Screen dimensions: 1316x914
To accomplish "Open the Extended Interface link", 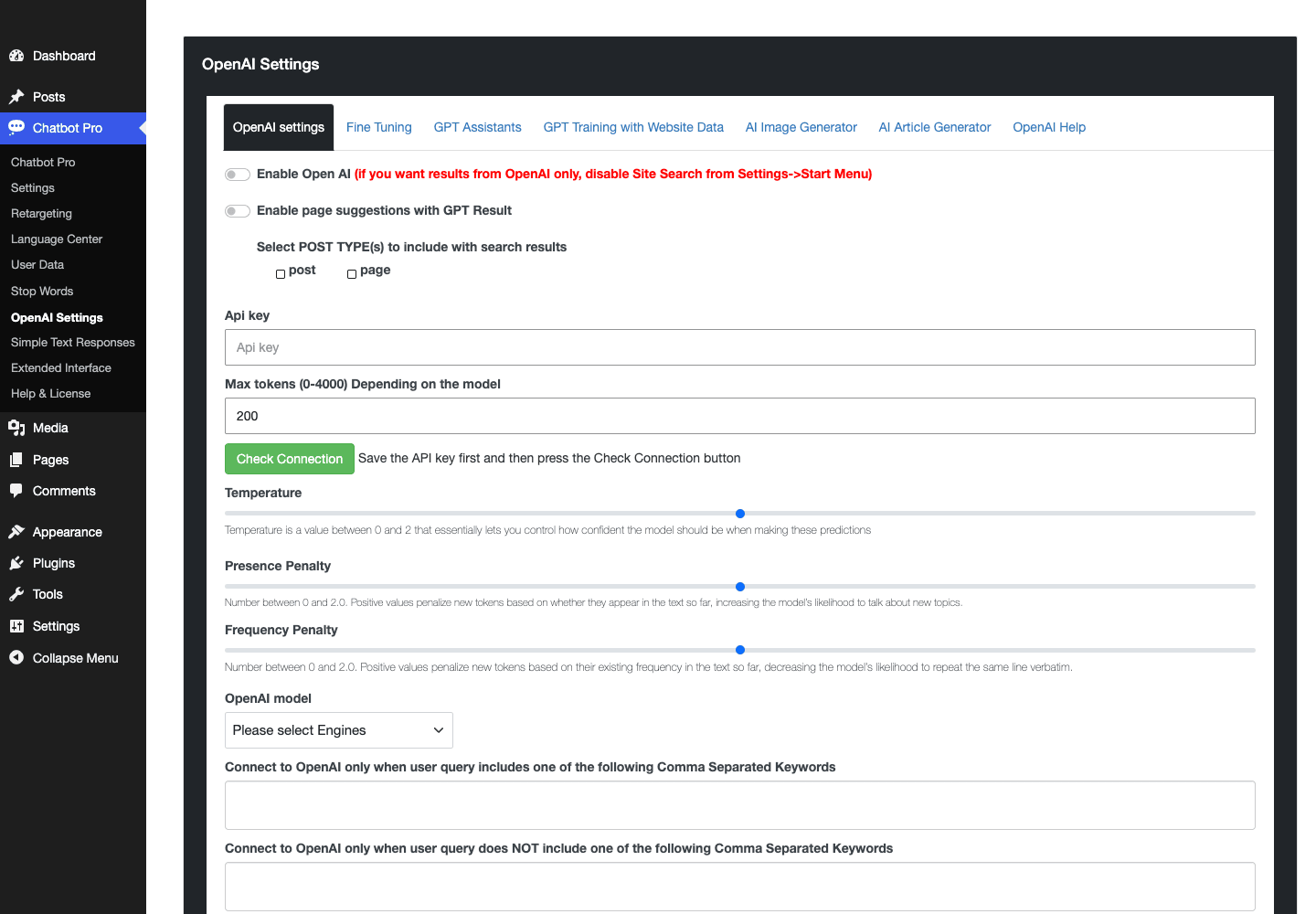I will (61, 367).
